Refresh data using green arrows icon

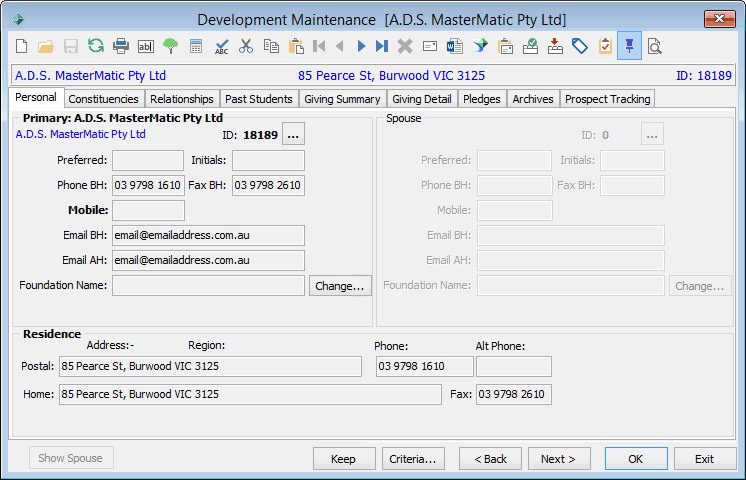96,46
